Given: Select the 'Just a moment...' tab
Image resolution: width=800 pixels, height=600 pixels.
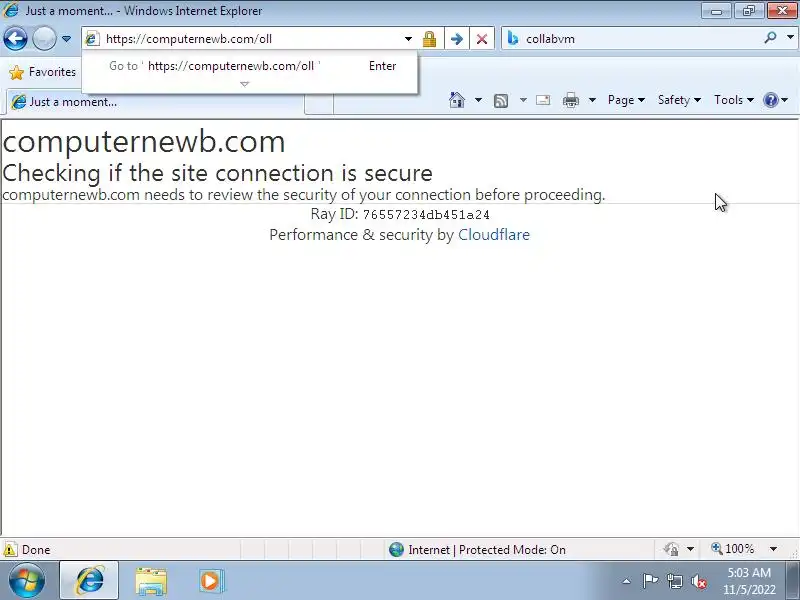Looking at the screenshot, I should coord(155,102).
